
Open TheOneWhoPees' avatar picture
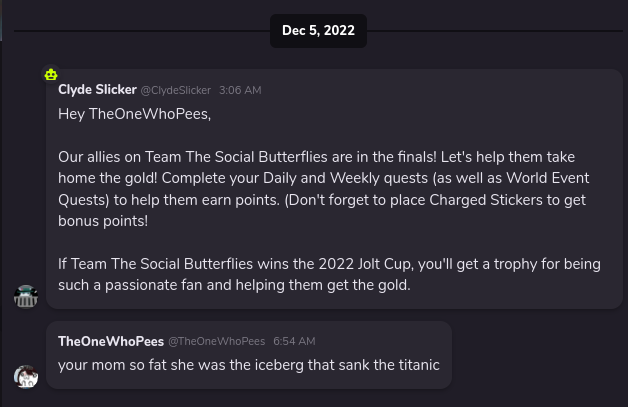[26, 376]
